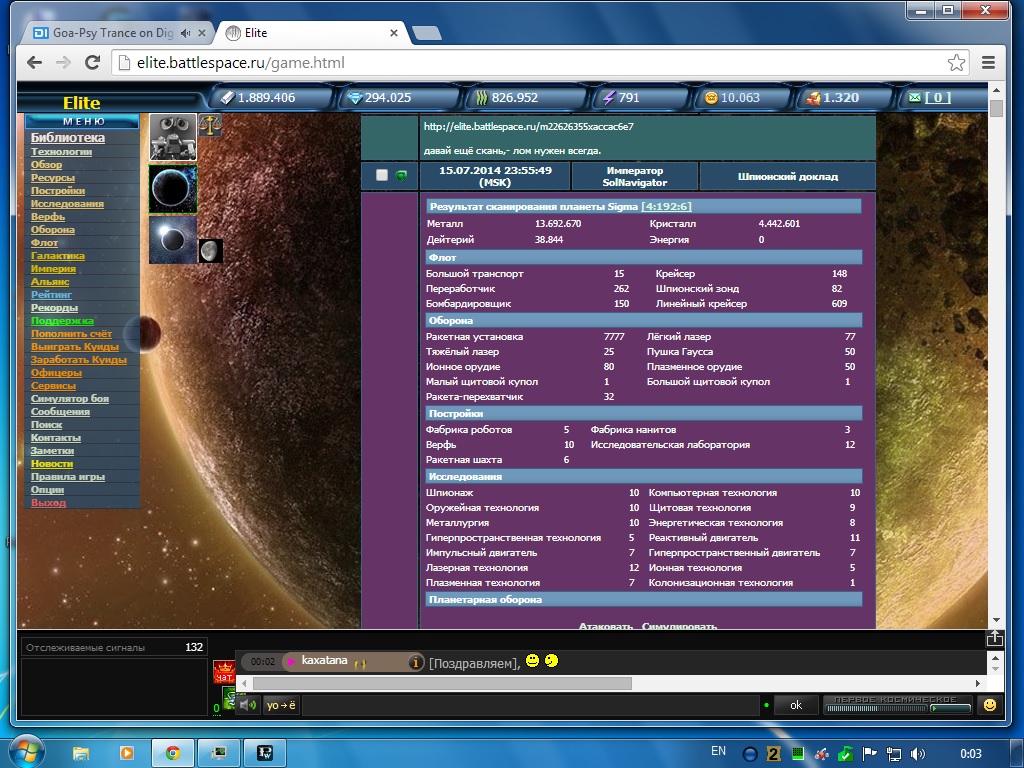Select the green-bordered planet thumbnail
Viewport: 1024px width, 768px height.
pos(173,189)
